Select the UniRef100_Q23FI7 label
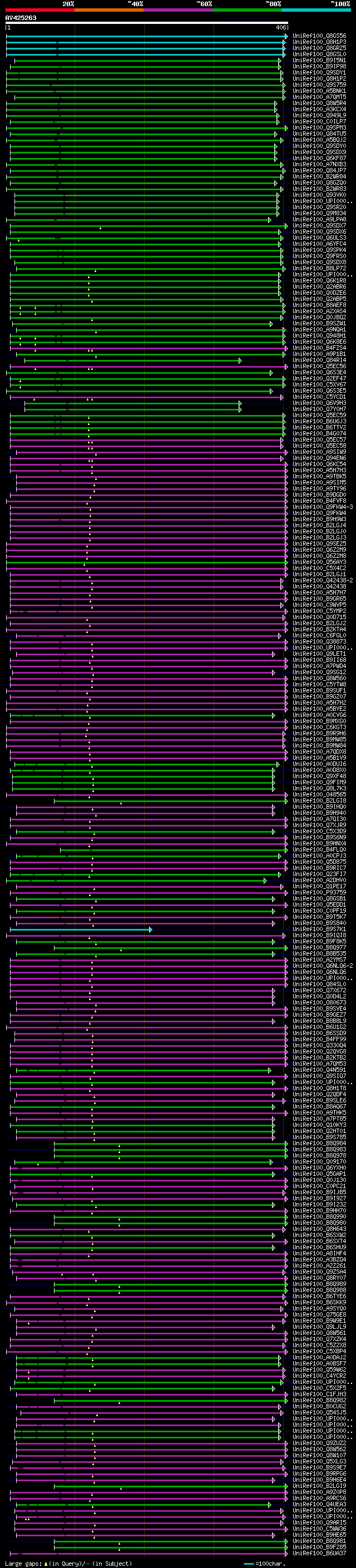The height and width of the screenshot is (1568, 356). click(x=319, y=874)
